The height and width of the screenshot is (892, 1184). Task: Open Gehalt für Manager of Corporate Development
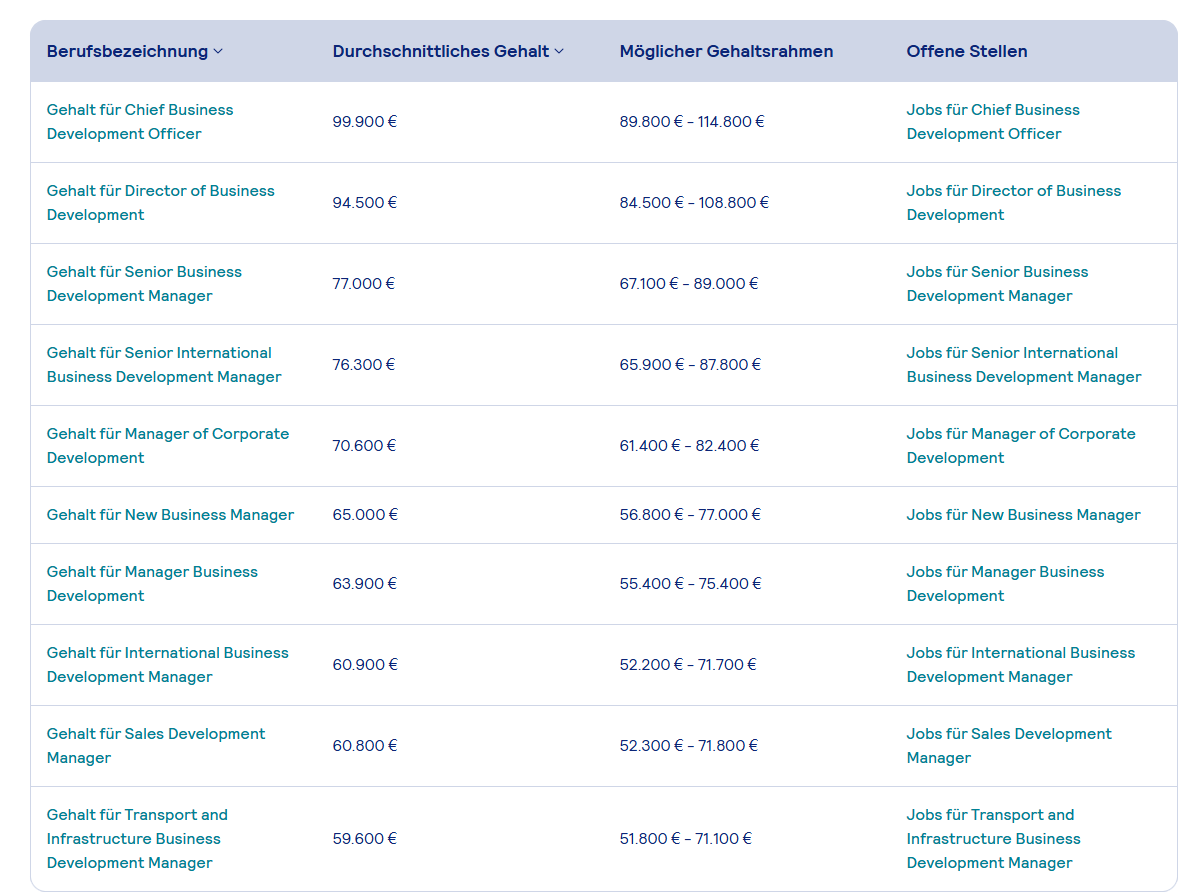[x=168, y=446]
